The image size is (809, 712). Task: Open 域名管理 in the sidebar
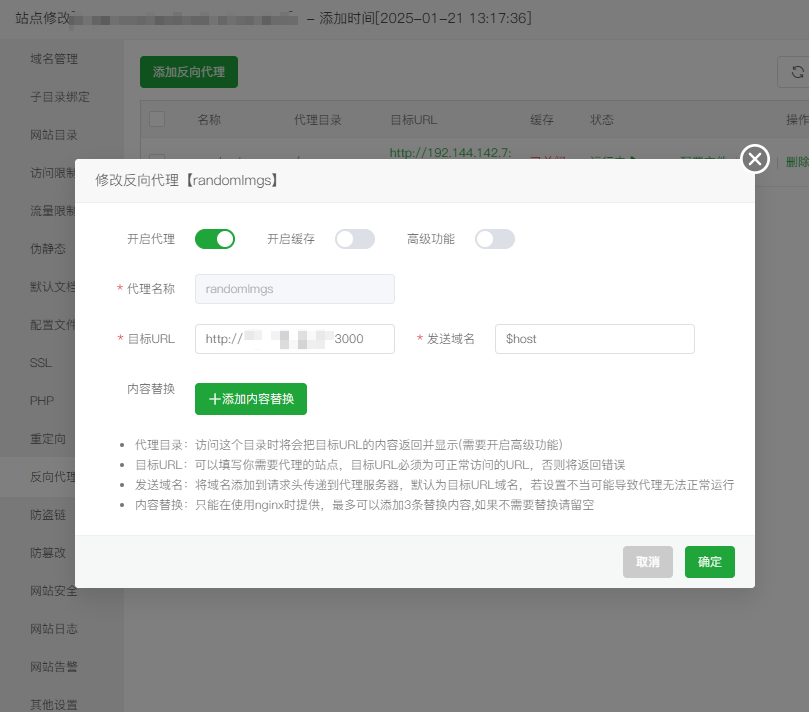(x=54, y=59)
